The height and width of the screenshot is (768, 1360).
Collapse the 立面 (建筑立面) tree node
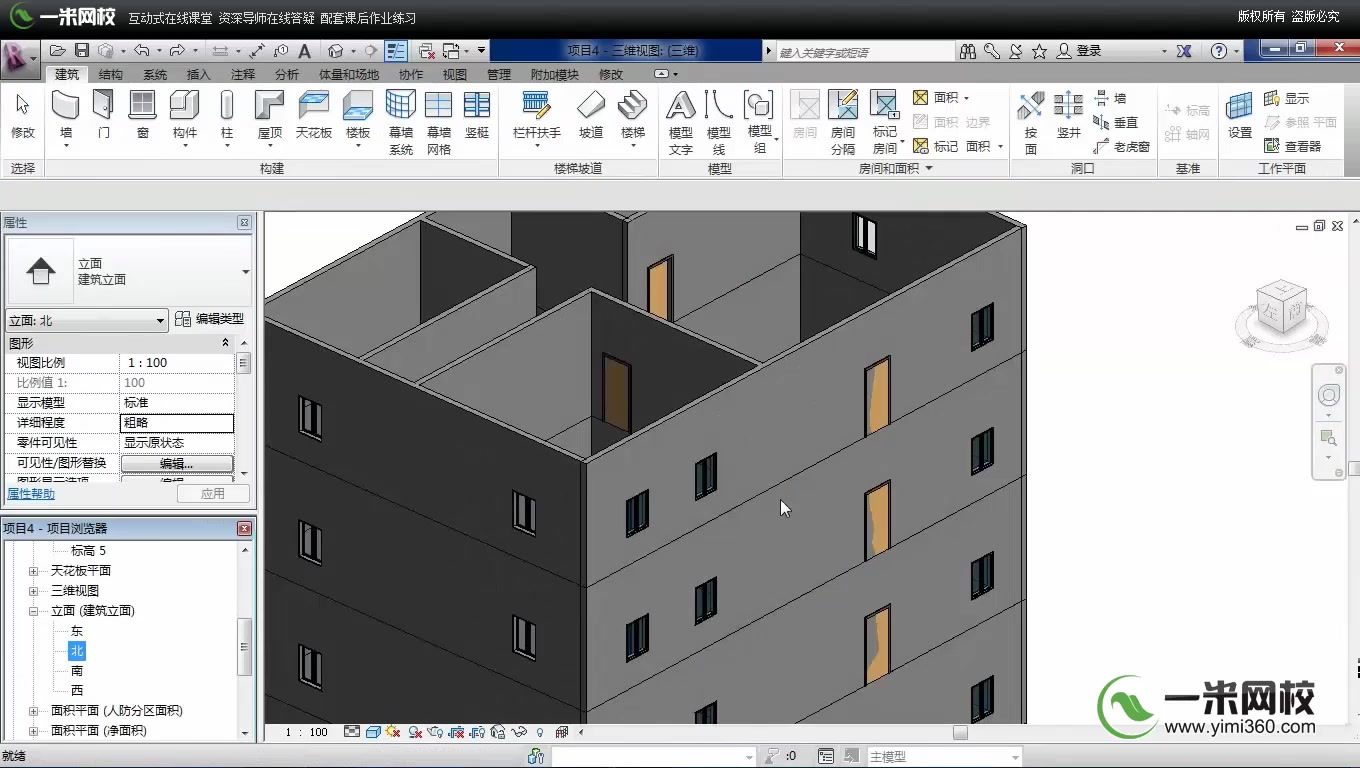(x=33, y=611)
